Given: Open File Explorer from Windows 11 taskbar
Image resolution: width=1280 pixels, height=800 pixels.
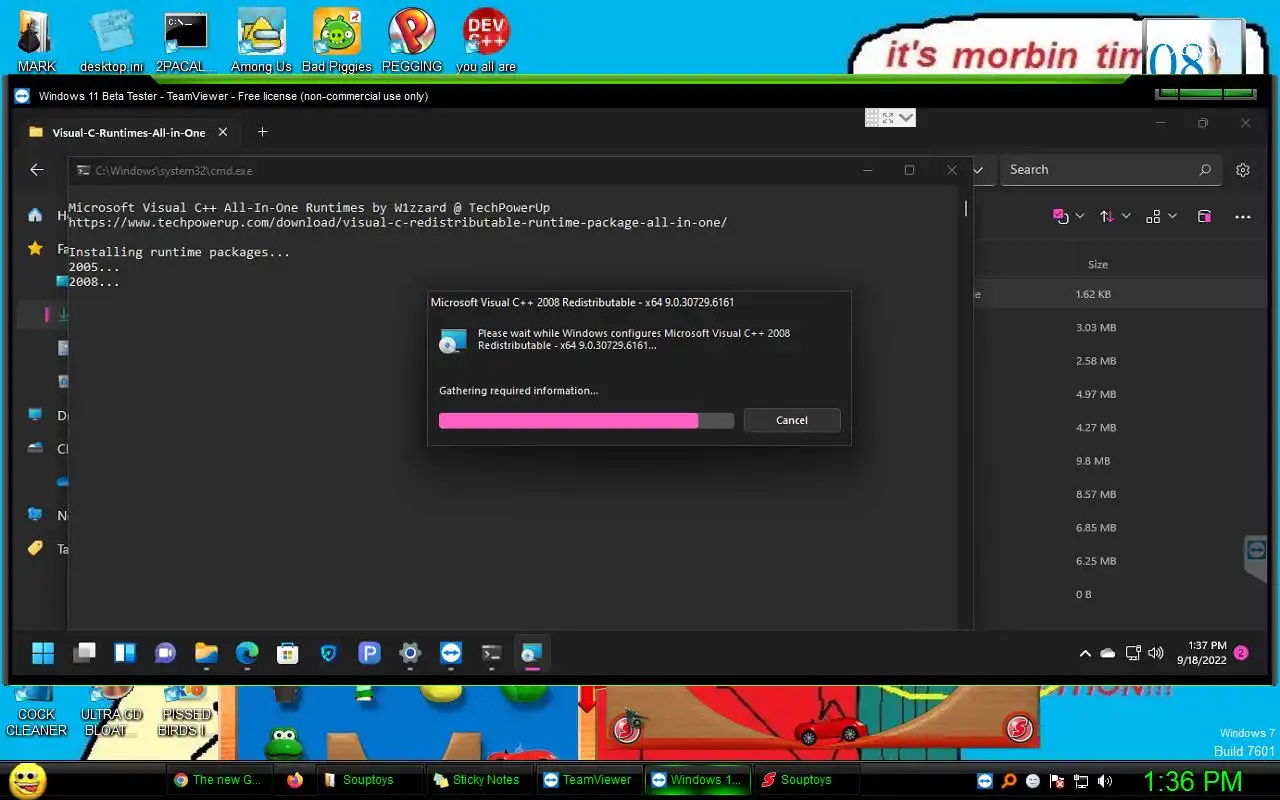Looking at the screenshot, I should click(x=206, y=654).
